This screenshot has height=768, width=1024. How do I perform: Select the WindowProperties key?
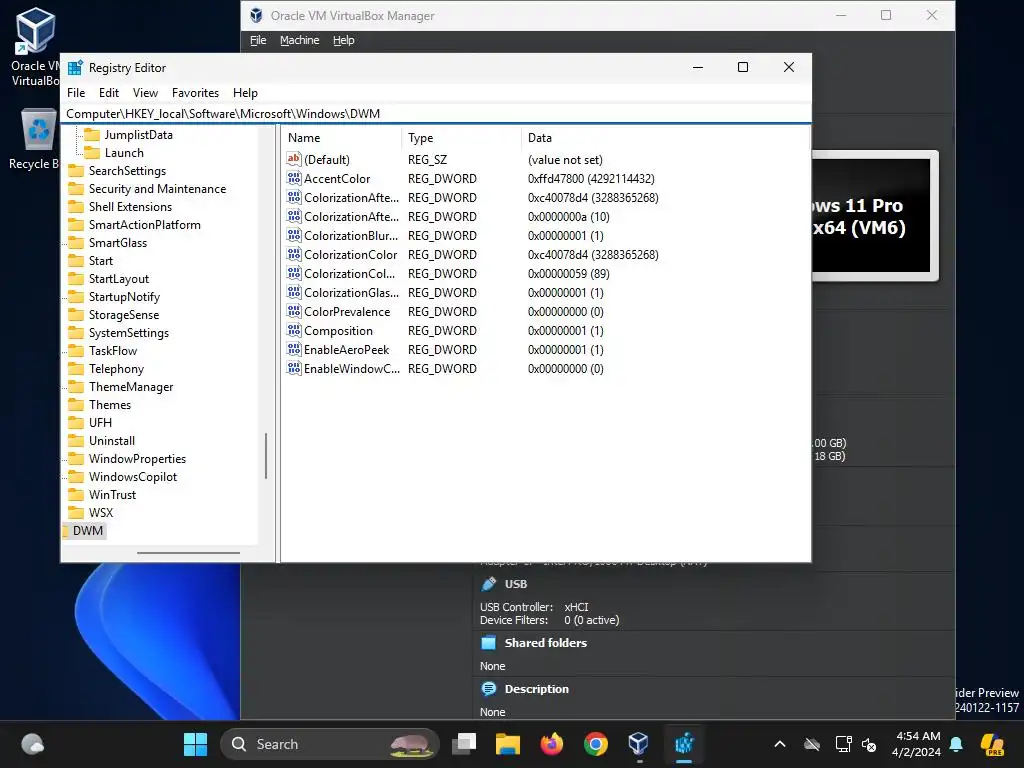coord(137,458)
